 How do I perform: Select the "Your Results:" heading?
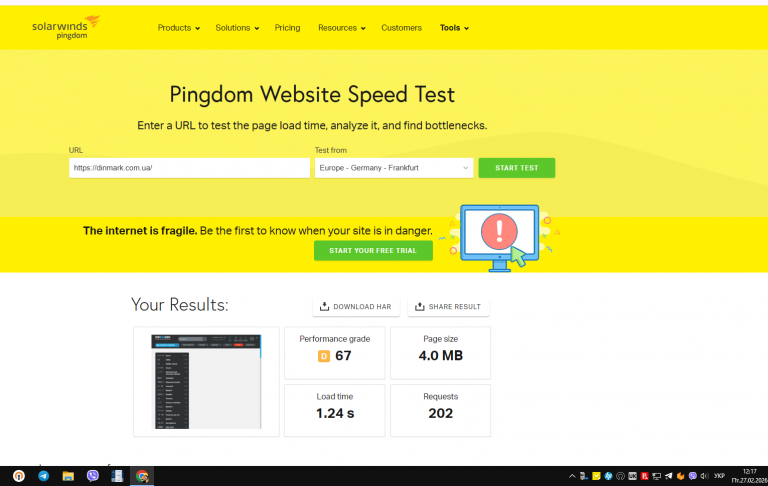(x=180, y=305)
